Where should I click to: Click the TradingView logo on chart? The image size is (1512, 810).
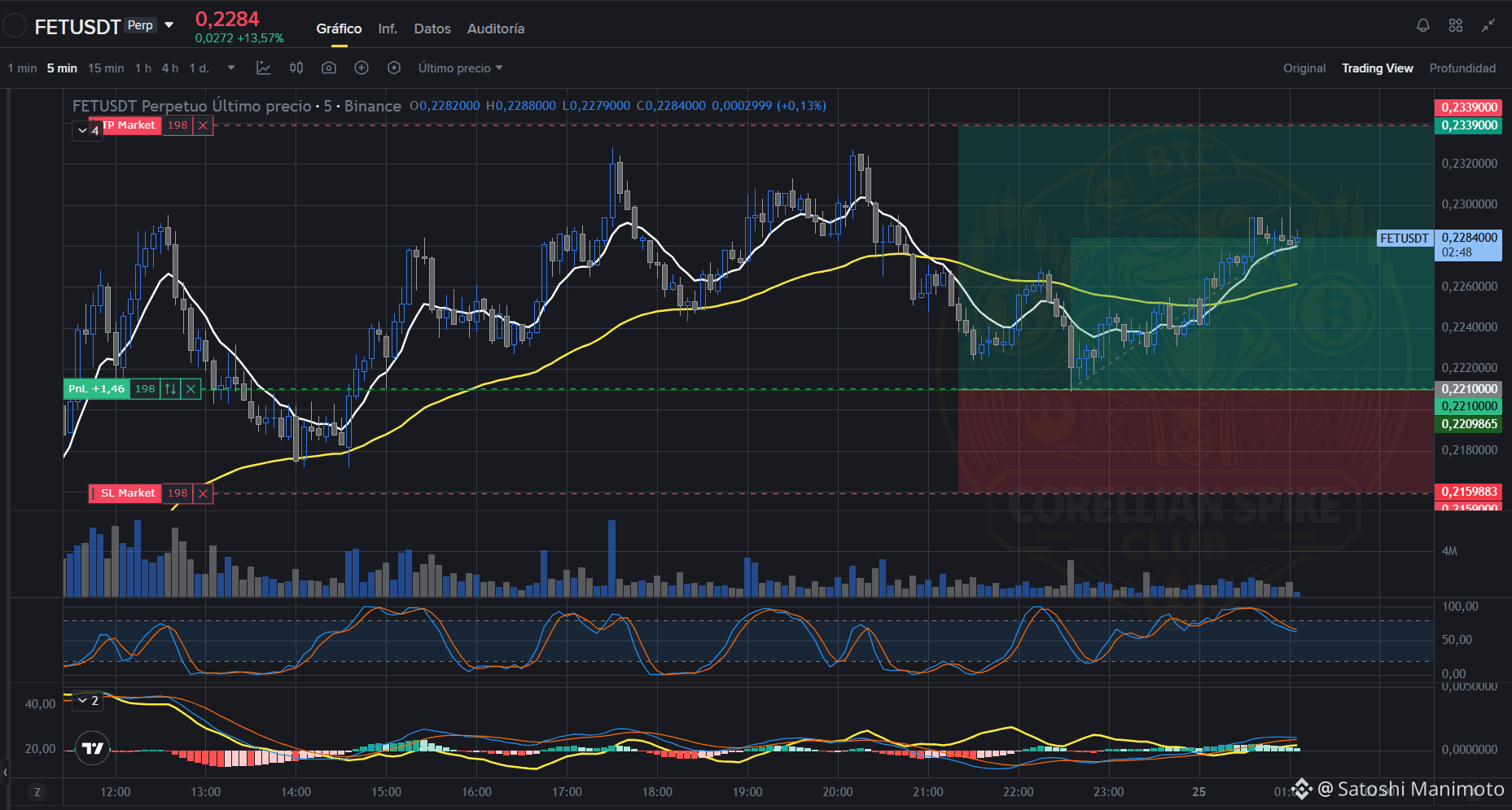click(x=92, y=748)
